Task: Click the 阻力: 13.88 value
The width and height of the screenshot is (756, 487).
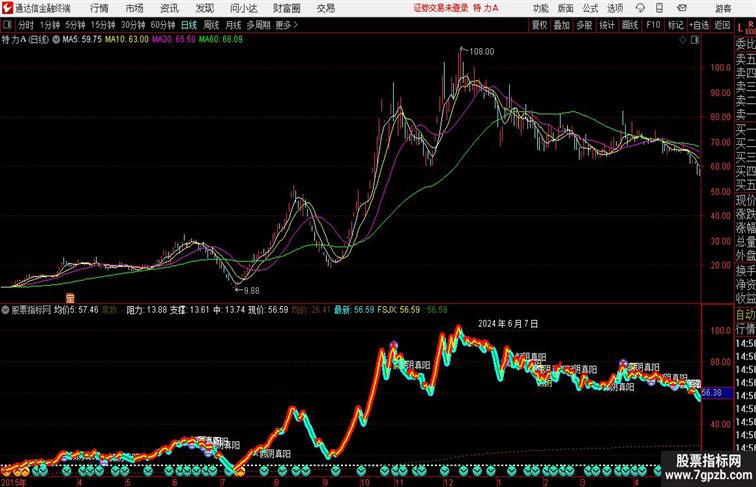Action: pos(147,310)
